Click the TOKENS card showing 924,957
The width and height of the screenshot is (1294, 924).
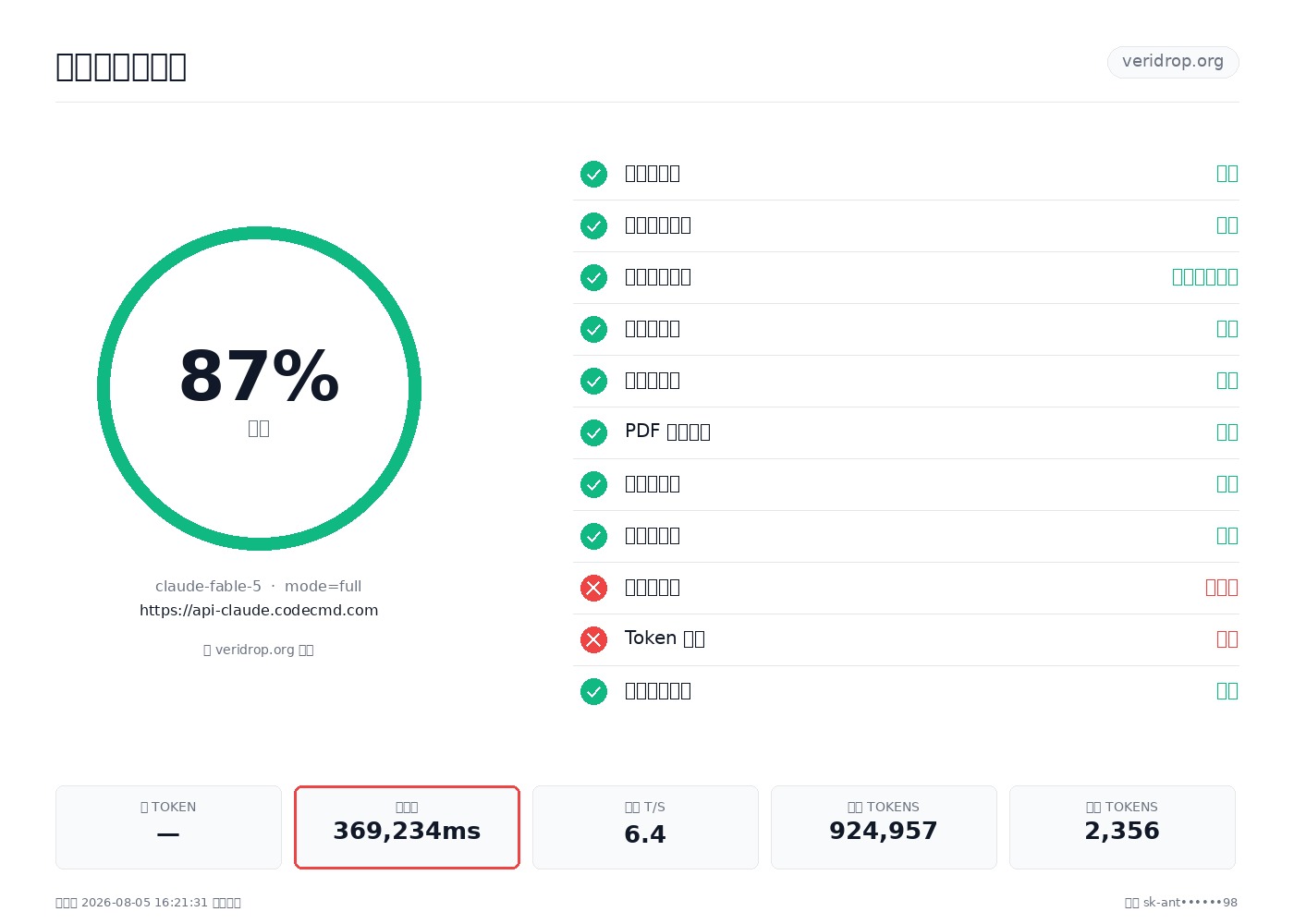[x=884, y=827]
